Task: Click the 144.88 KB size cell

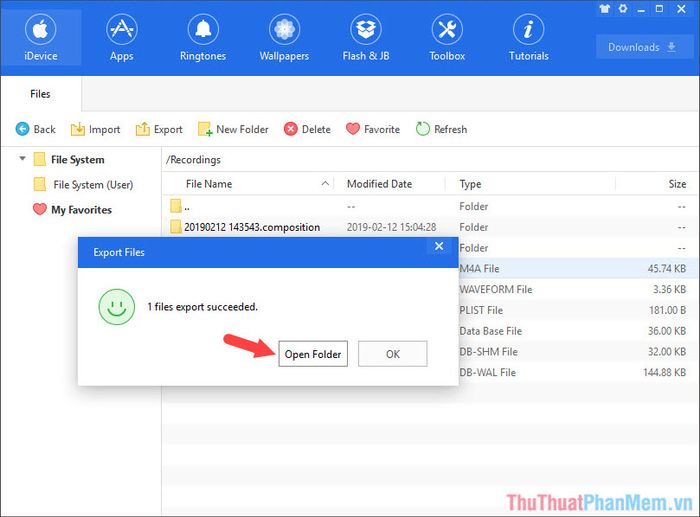Action: coord(664,372)
